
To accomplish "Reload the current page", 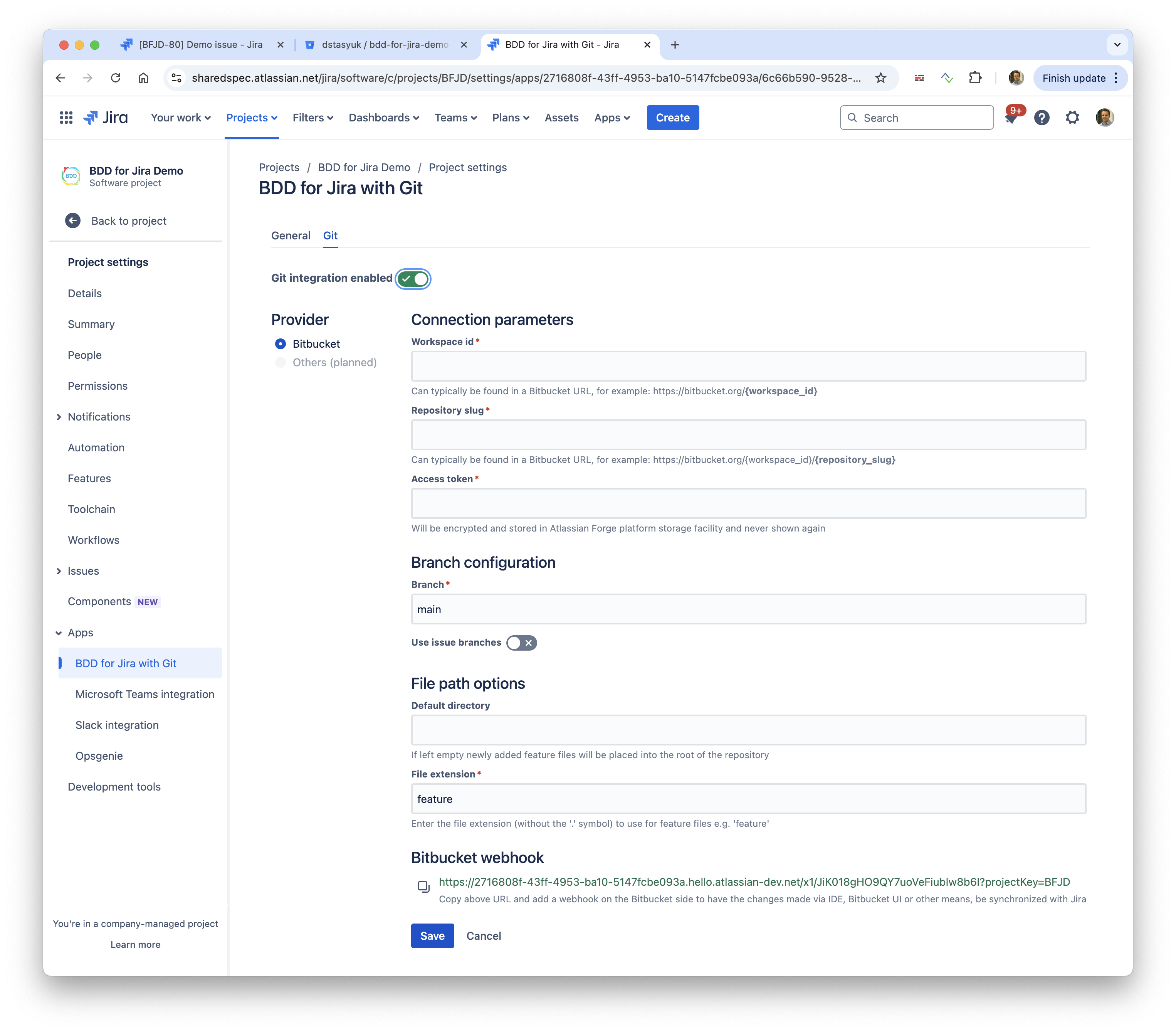I will (116, 78).
